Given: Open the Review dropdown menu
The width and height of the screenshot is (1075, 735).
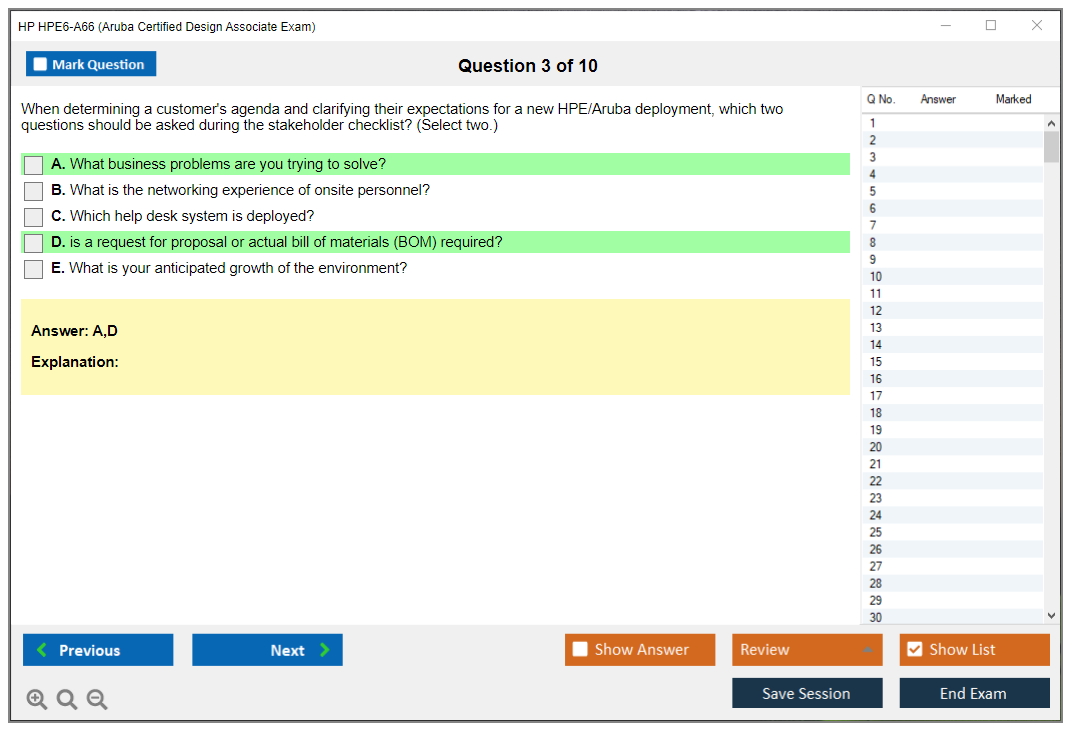Looking at the screenshot, I should pyautogui.click(x=807, y=650).
